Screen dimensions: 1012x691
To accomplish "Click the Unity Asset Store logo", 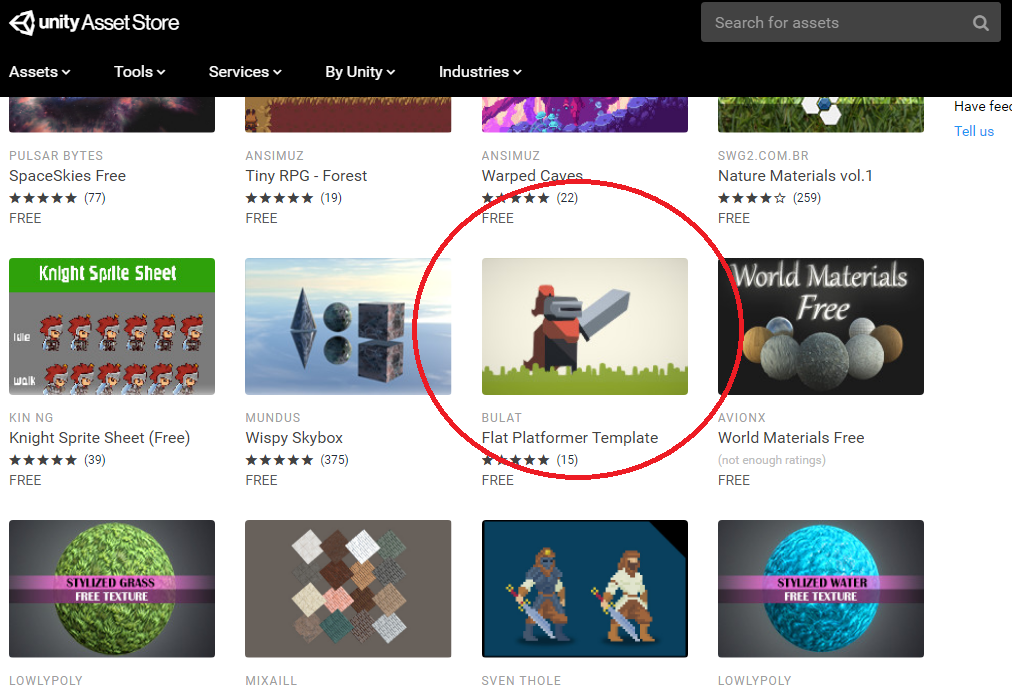I will coord(94,23).
